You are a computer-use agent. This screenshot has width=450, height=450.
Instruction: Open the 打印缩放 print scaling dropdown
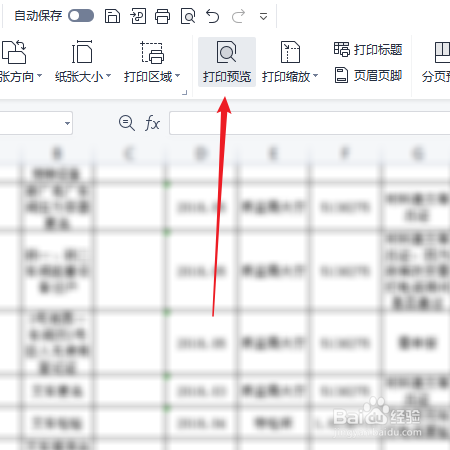(x=290, y=62)
